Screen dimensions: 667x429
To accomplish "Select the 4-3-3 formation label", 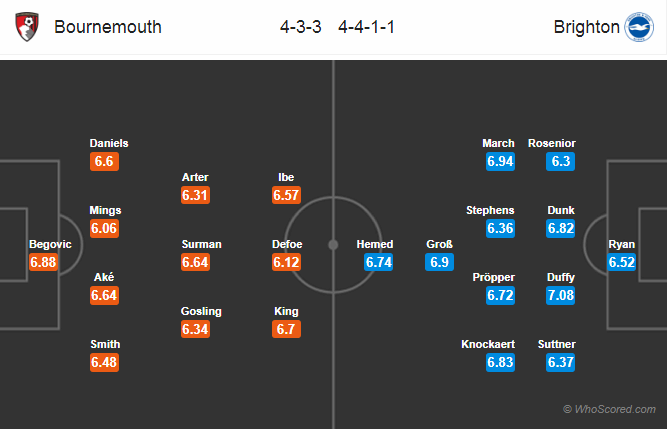I will click(x=300, y=27).
